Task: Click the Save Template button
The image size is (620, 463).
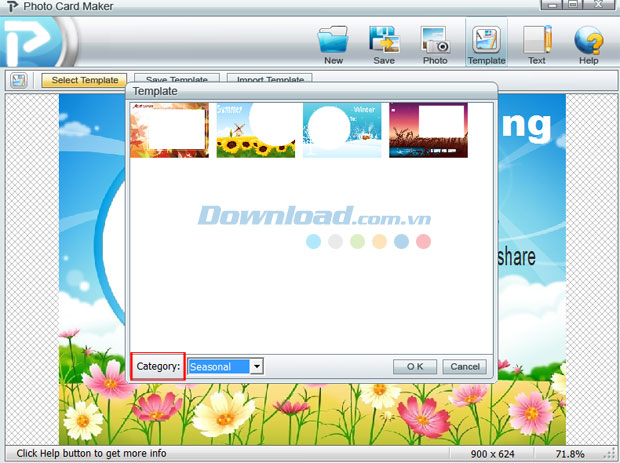Action: 177,80
